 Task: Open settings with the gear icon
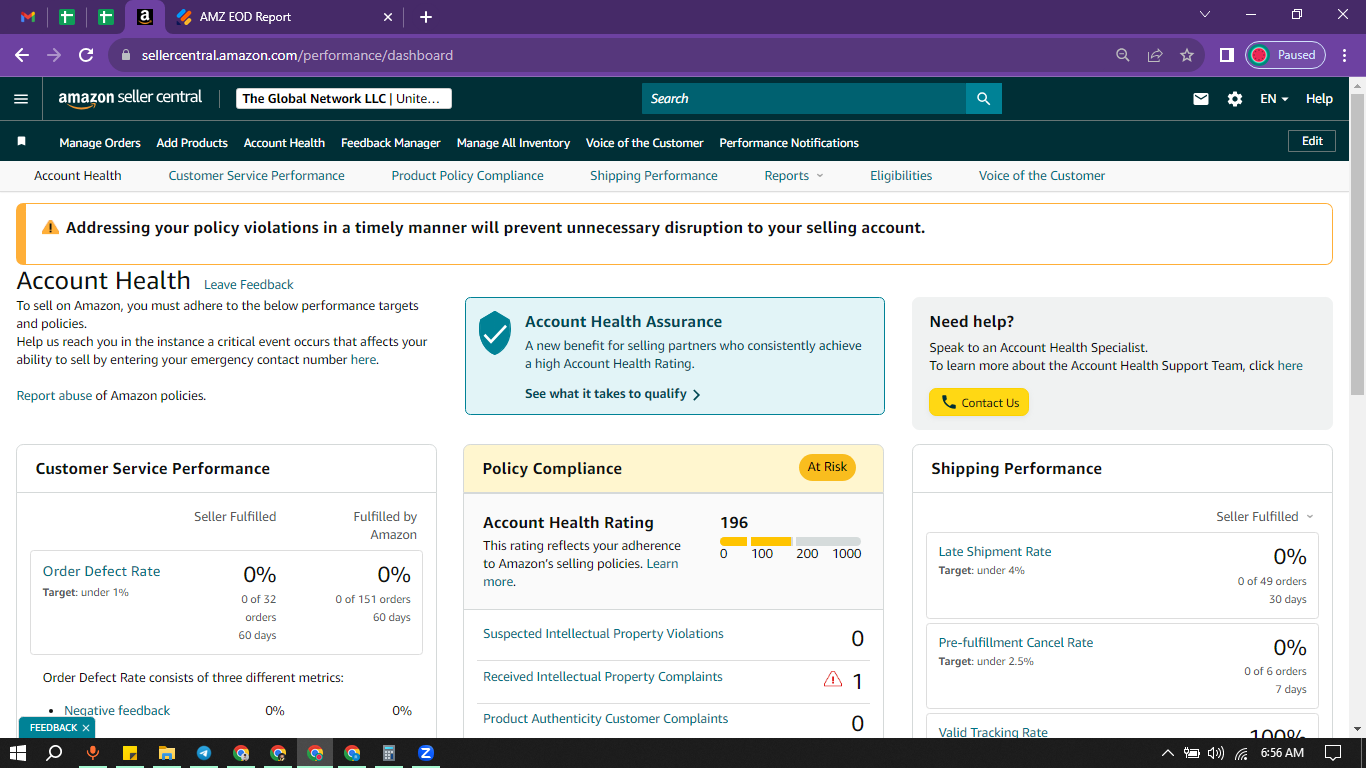point(1235,99)
